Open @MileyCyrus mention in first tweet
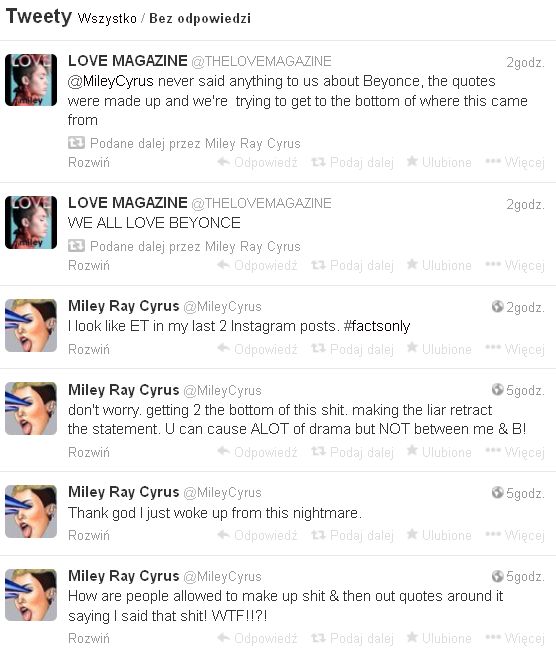The width and height of the screenshot is (556, 648). pos(111,81)
